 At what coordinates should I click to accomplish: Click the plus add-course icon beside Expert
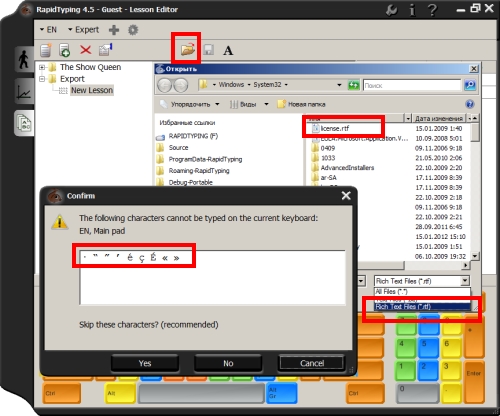click(x=114, y=30)
